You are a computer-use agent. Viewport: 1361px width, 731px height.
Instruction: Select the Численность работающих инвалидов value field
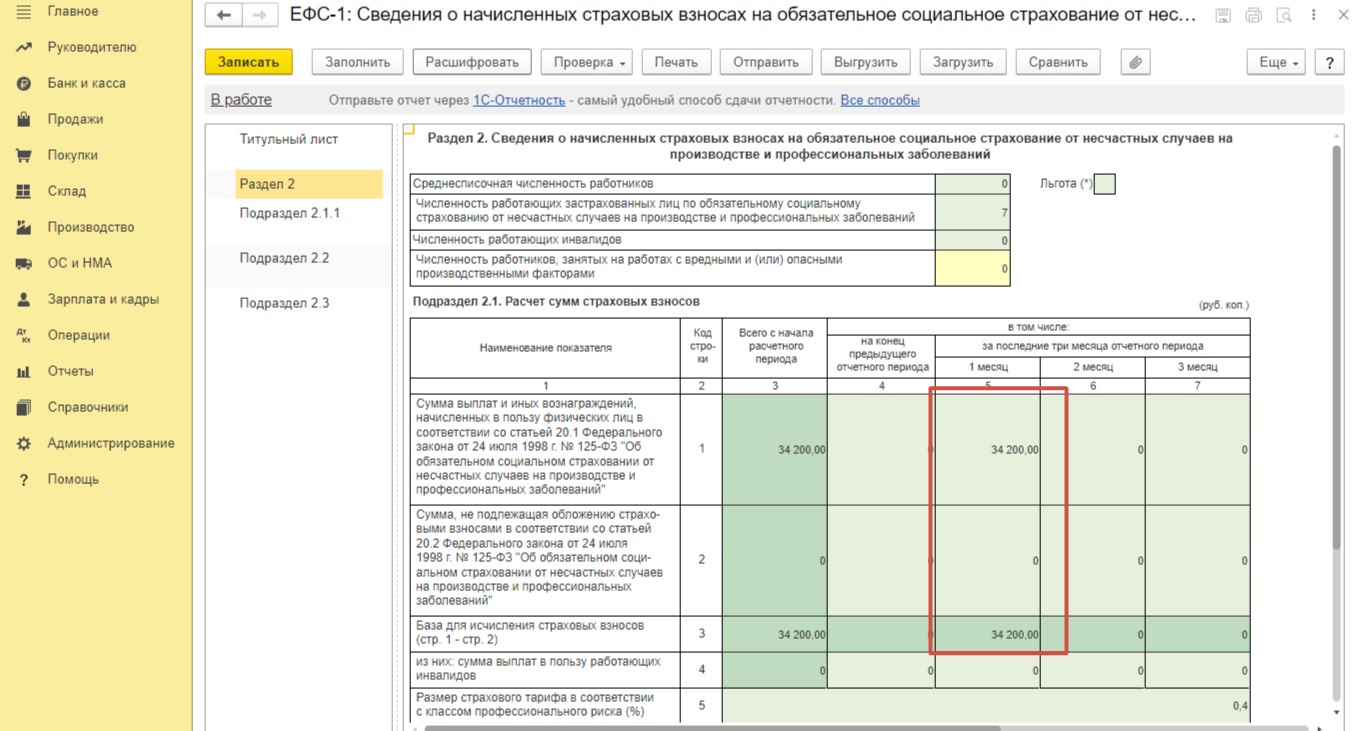(x=972, y=240)
